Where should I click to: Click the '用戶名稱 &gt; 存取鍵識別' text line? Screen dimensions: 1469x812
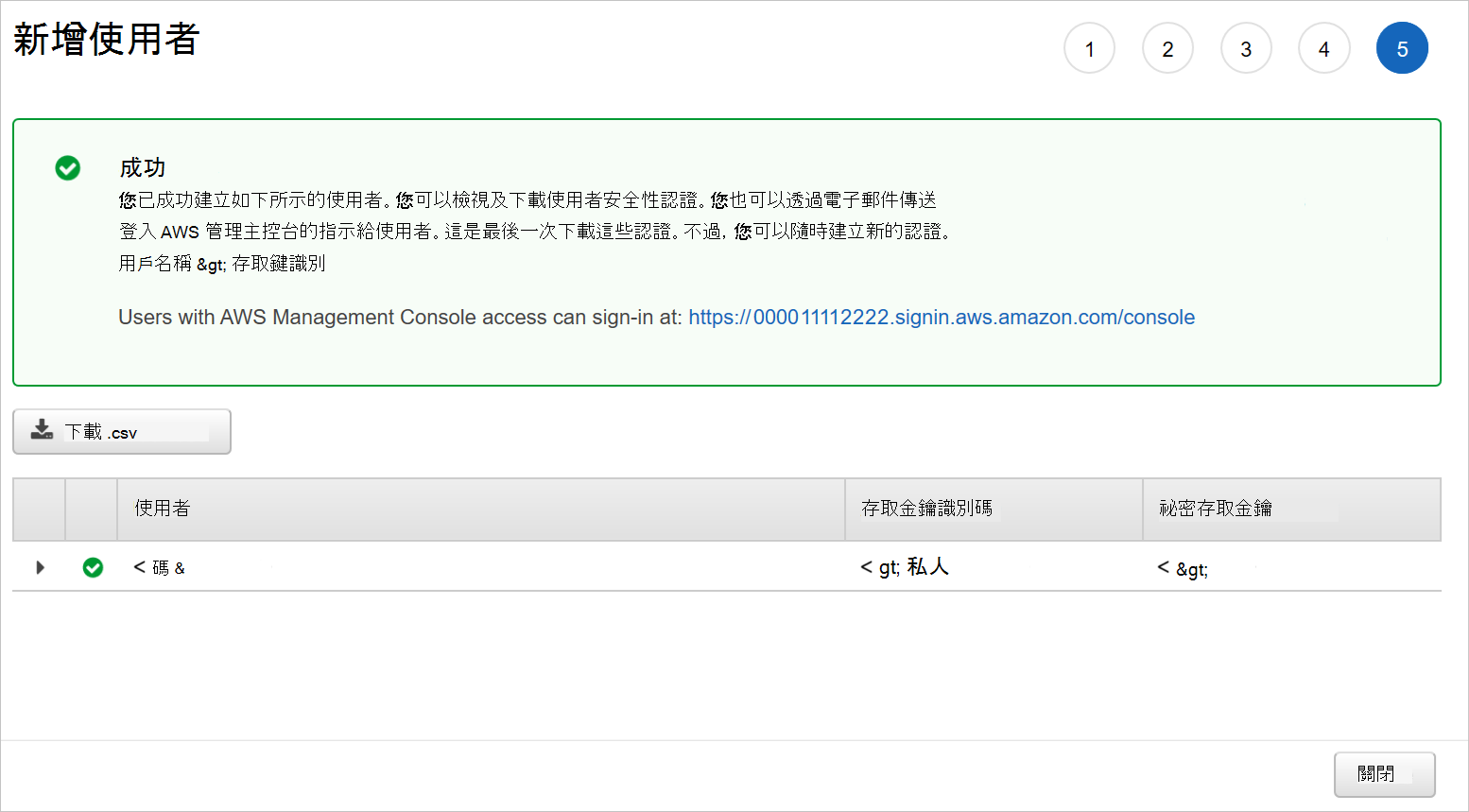222,264
